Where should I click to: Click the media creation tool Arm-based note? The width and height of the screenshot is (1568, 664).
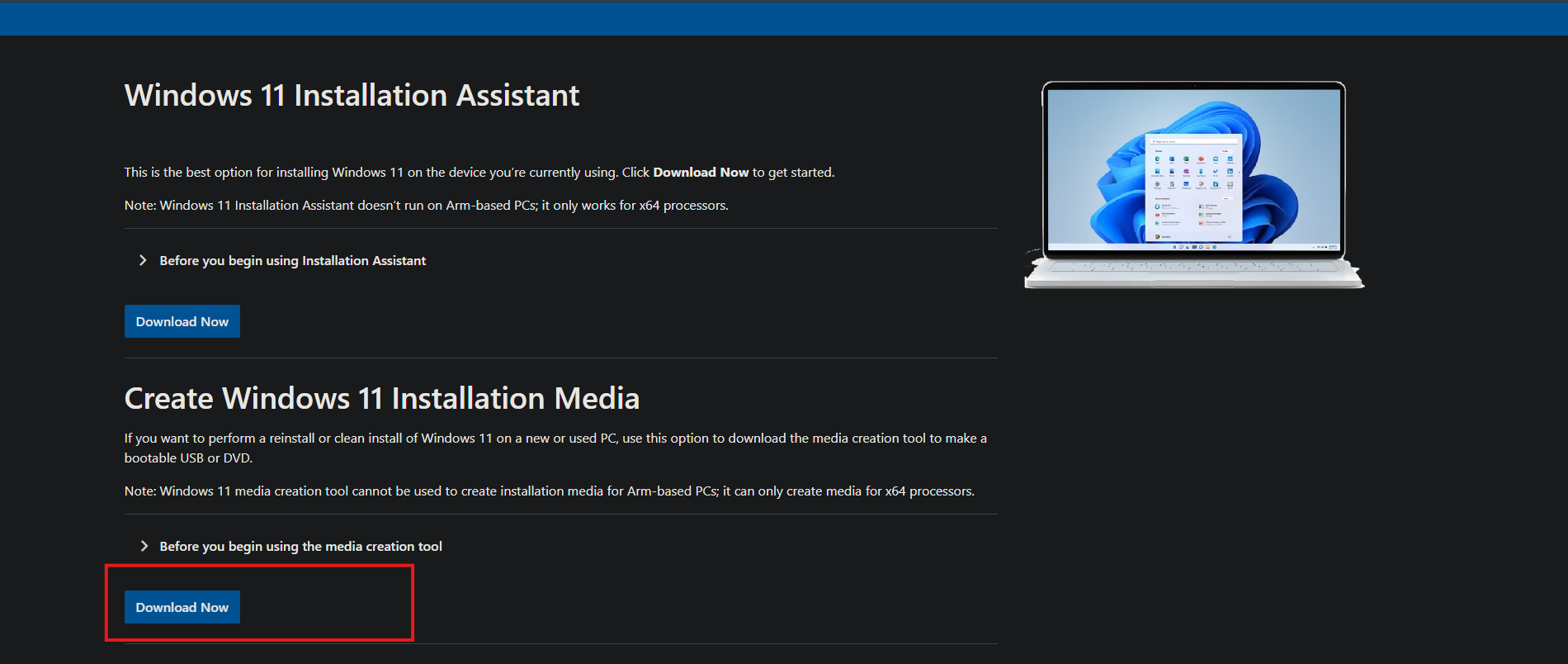549,491
